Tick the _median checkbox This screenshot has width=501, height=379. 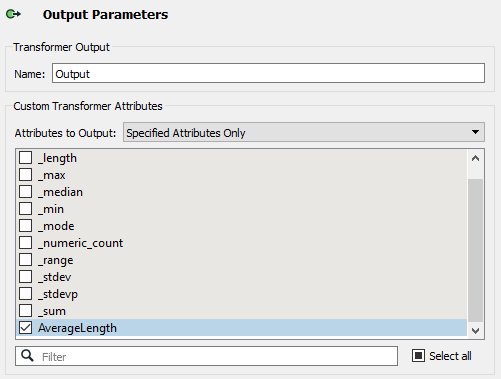click(x=25, y=192)
